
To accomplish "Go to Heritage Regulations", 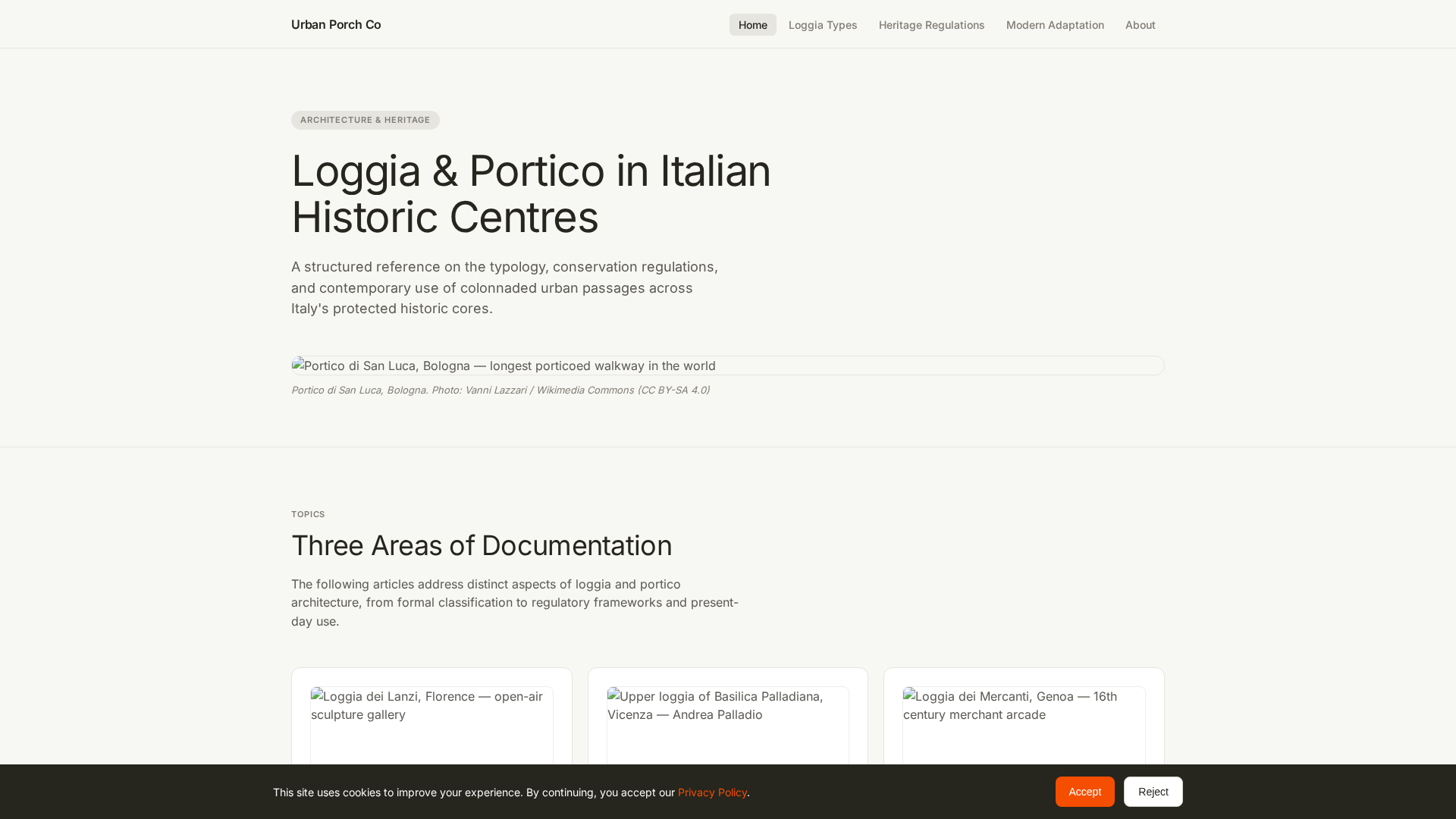I will coord(931,25).
